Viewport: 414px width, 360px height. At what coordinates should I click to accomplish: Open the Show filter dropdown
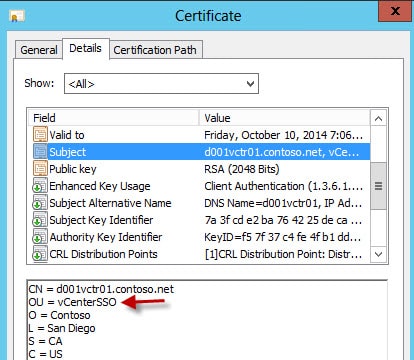tap(161, 83)
